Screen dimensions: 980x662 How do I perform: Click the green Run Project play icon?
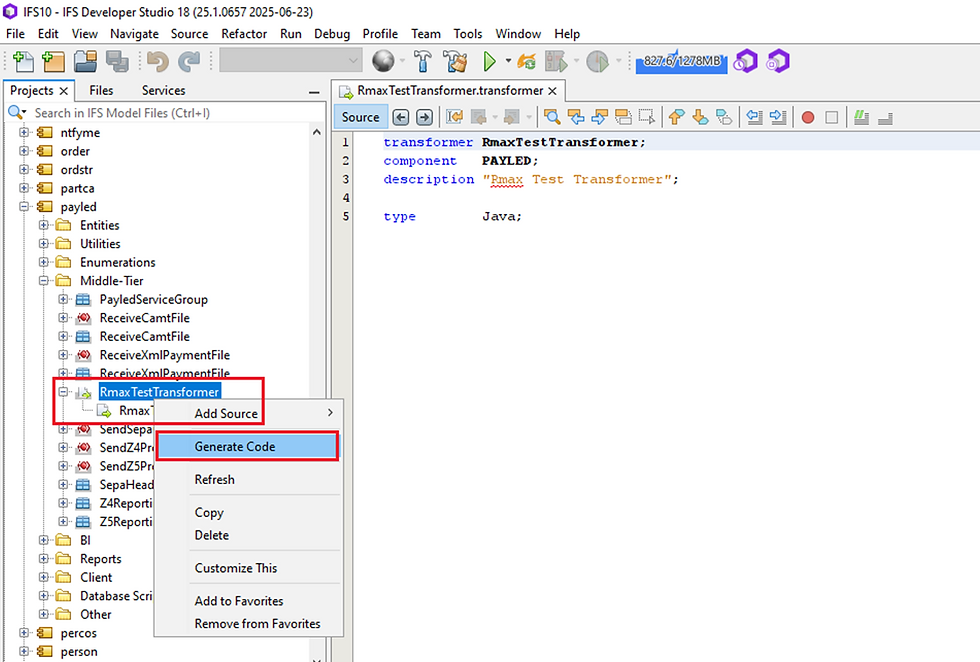click(x=489, y=61)
